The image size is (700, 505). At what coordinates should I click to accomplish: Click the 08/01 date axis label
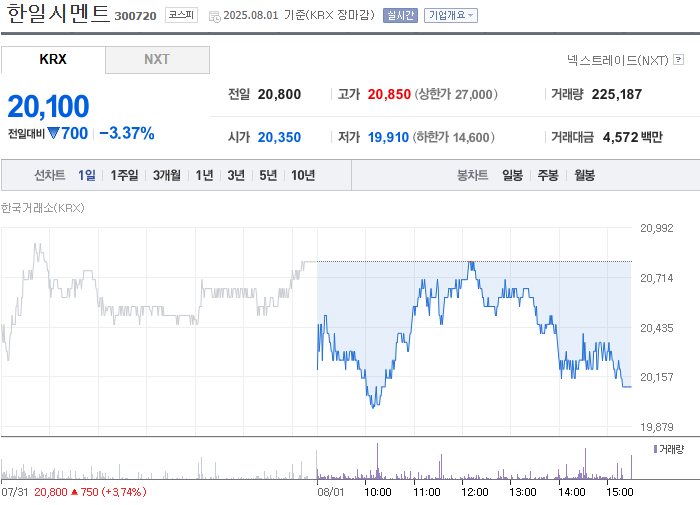pyautogui.click(x=331, y=492)
